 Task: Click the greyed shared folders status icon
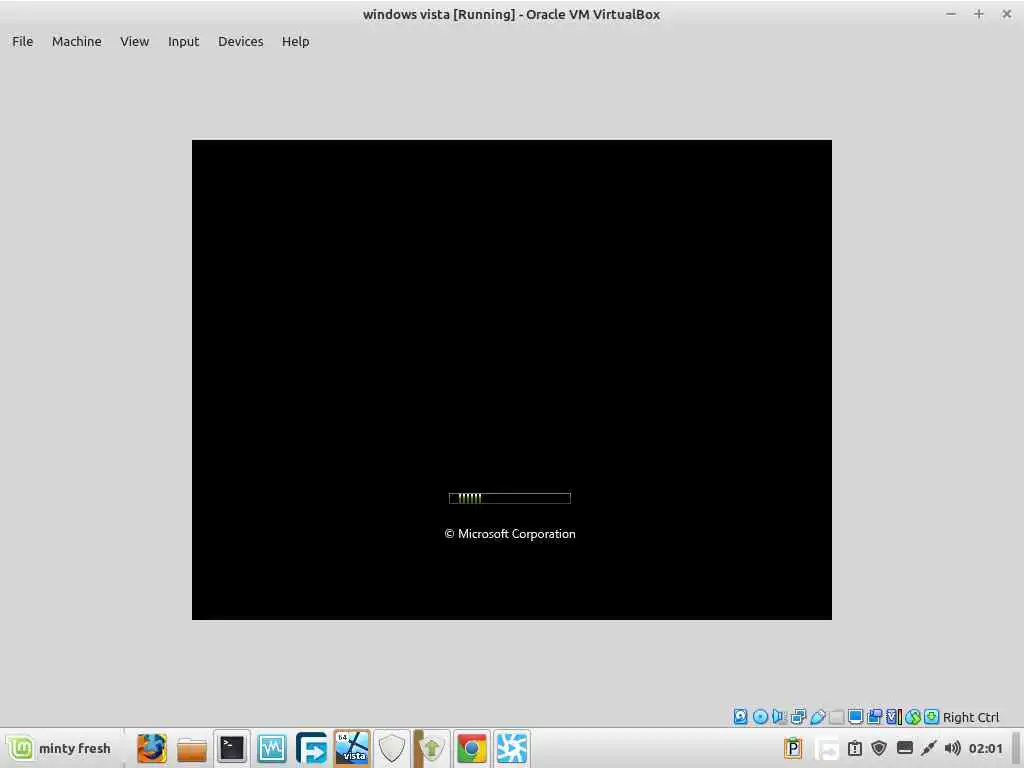click(x=836, y=716)
